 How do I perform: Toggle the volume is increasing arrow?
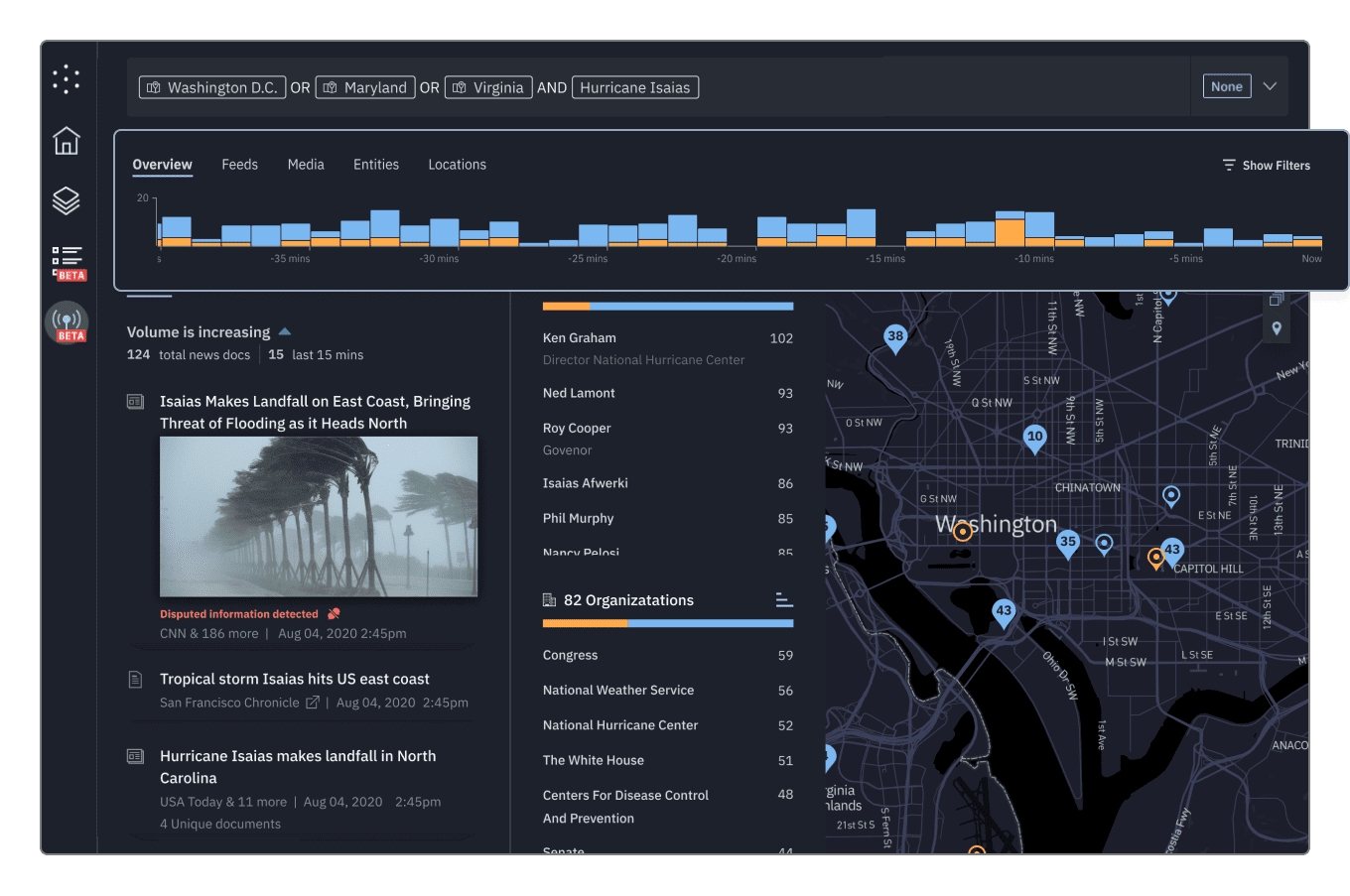coord(285,331)
